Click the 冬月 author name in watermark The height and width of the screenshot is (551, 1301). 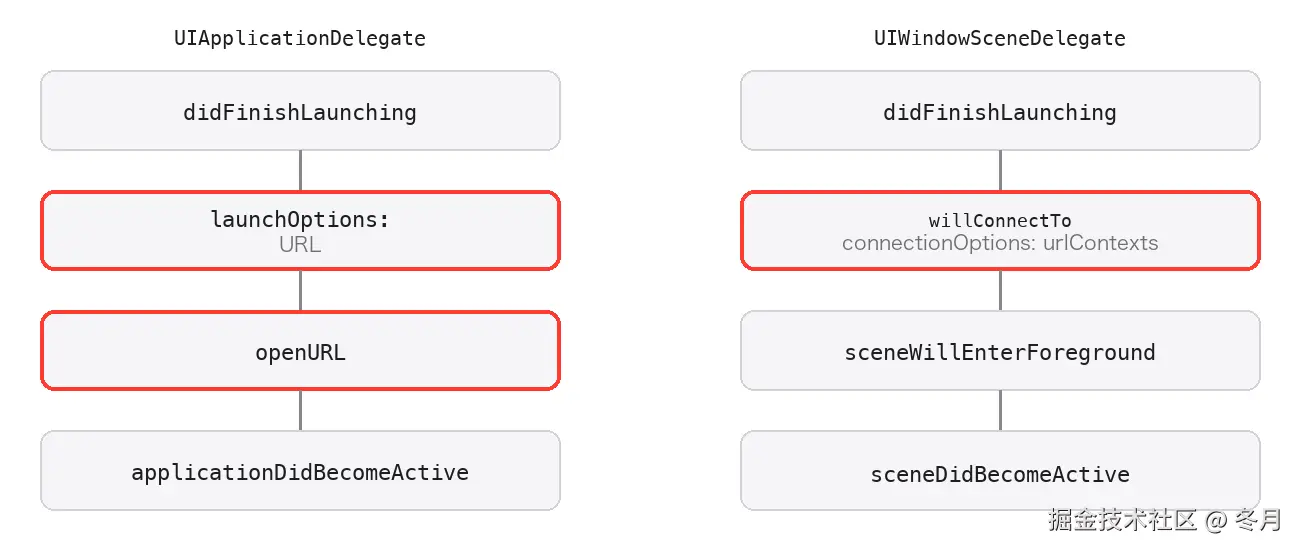point(1258,519)
